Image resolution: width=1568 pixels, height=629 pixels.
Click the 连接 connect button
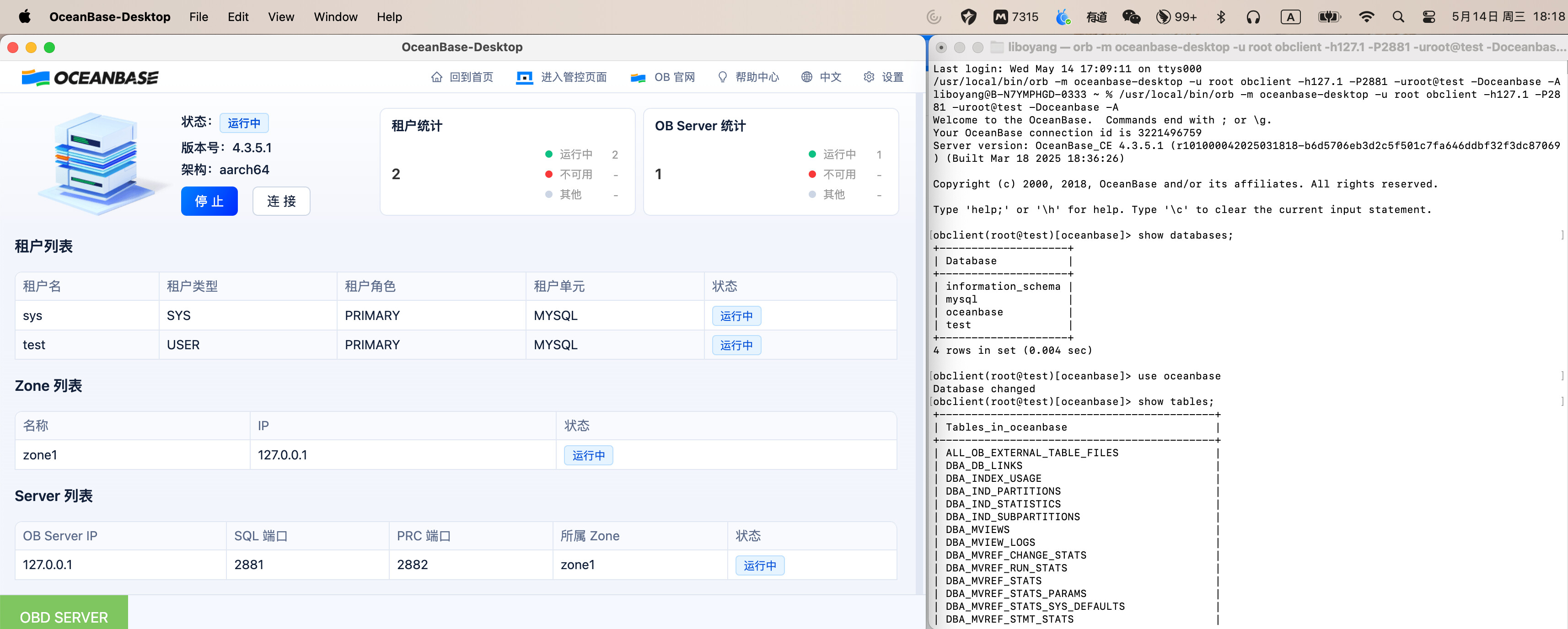(x=281, y=201)
